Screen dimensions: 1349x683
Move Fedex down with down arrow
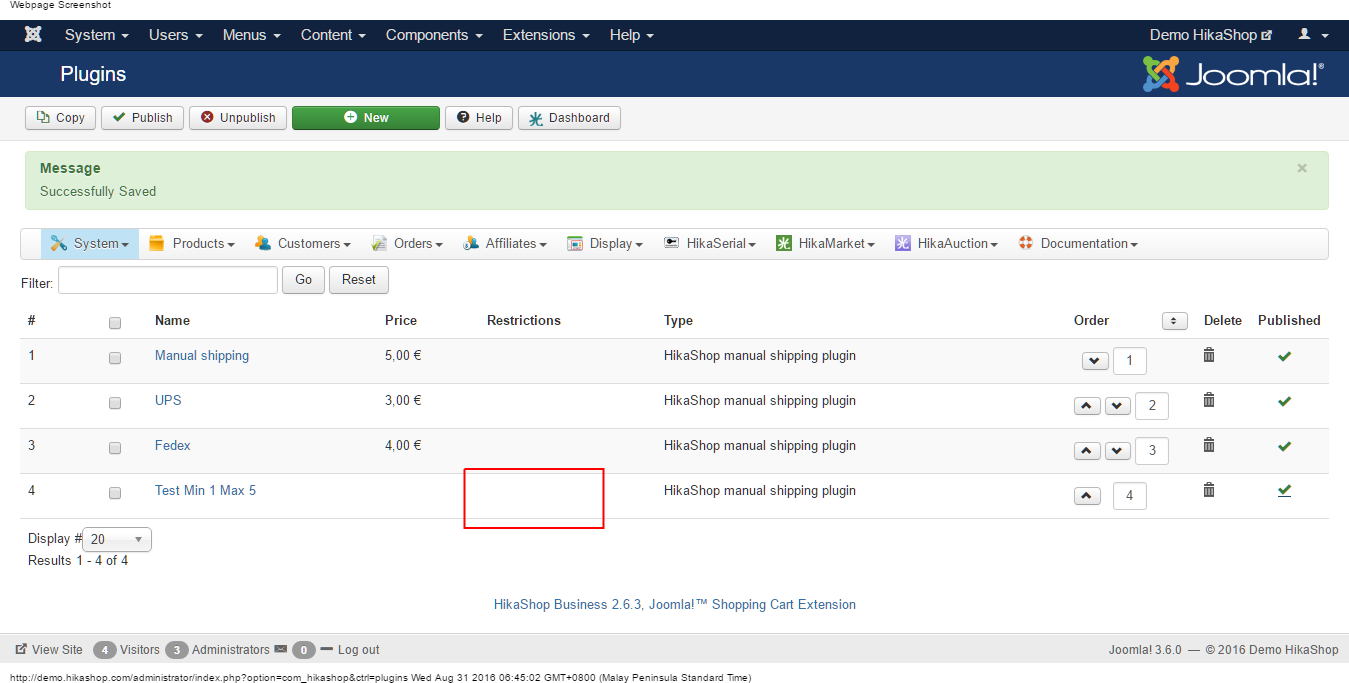[1118, 451]
